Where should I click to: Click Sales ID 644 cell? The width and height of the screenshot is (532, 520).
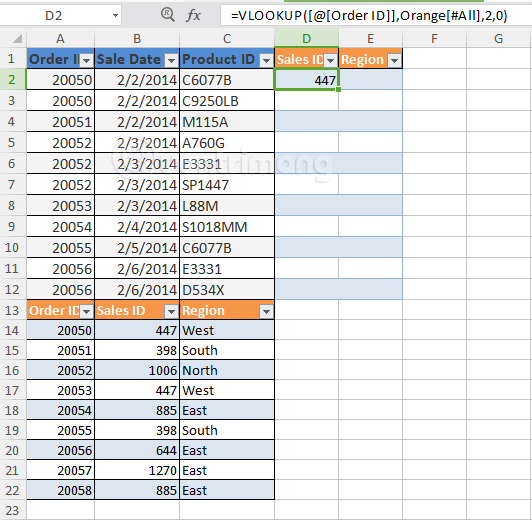click(137, 450)
